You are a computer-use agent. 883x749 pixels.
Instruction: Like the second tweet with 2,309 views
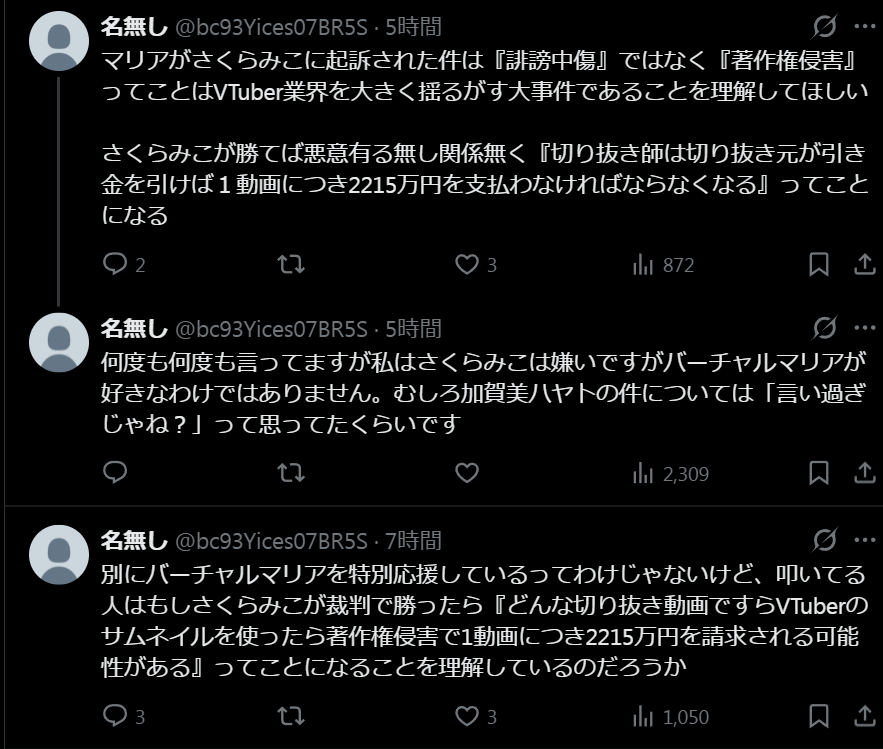[x=466, y=473]
